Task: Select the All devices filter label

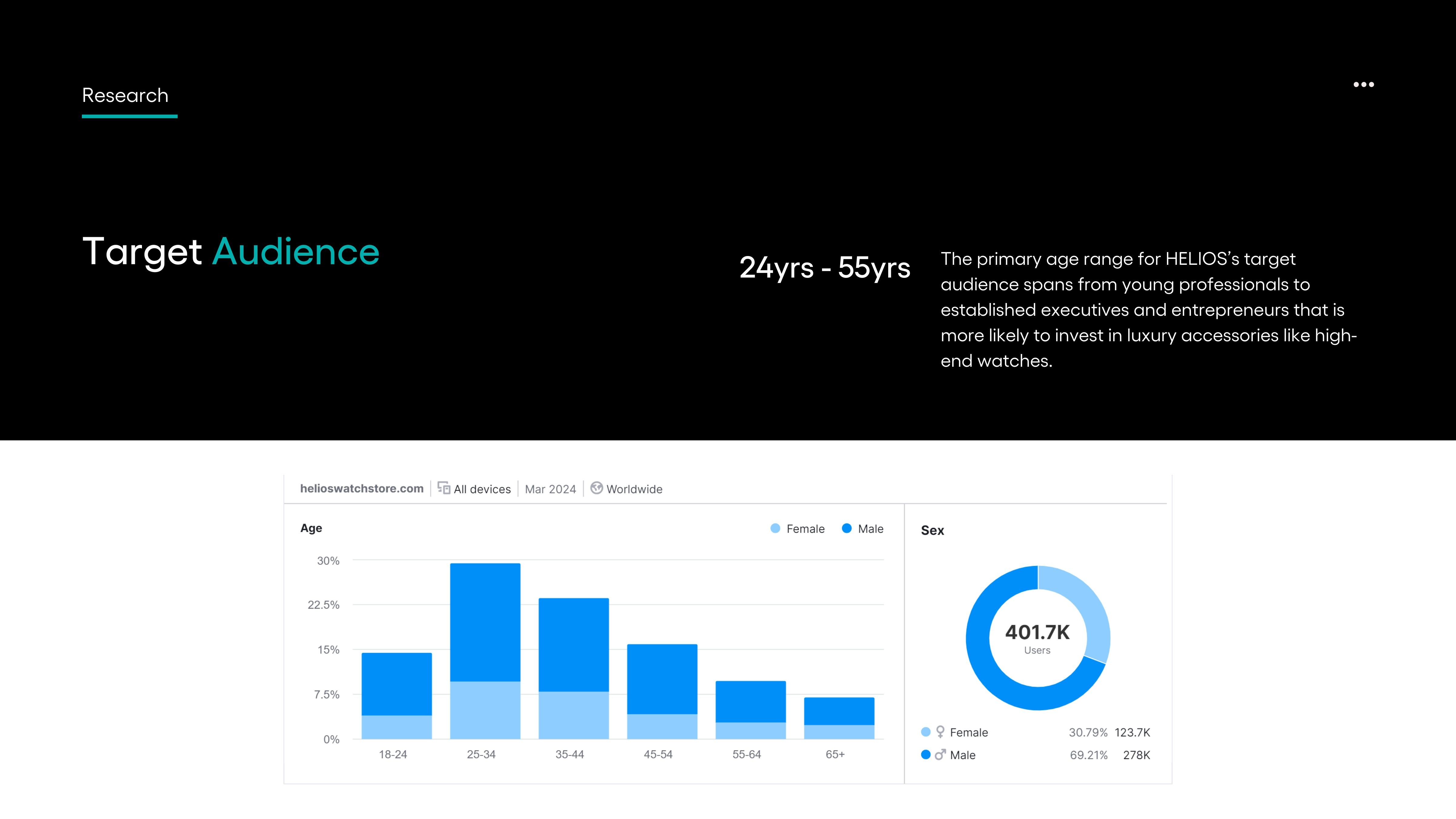Action: point(482,489)
